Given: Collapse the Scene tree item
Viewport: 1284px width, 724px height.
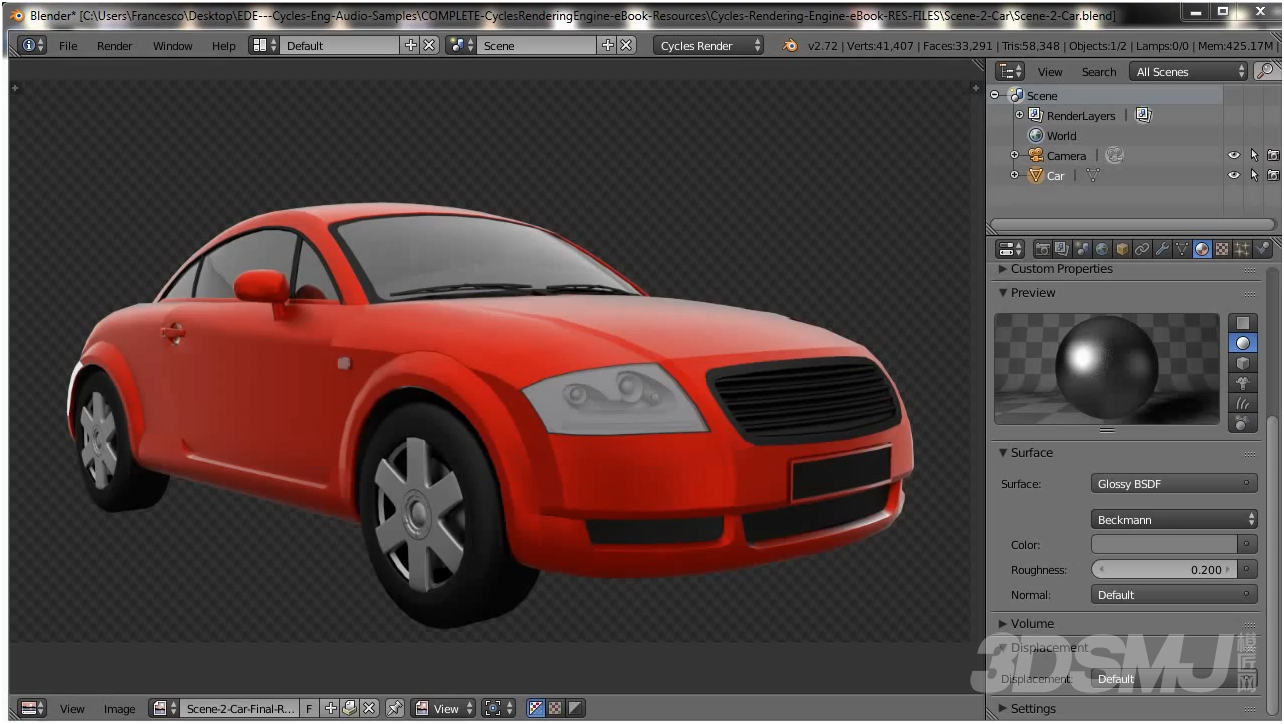Looking at the screenshot, I should click(x=995, y=95).
